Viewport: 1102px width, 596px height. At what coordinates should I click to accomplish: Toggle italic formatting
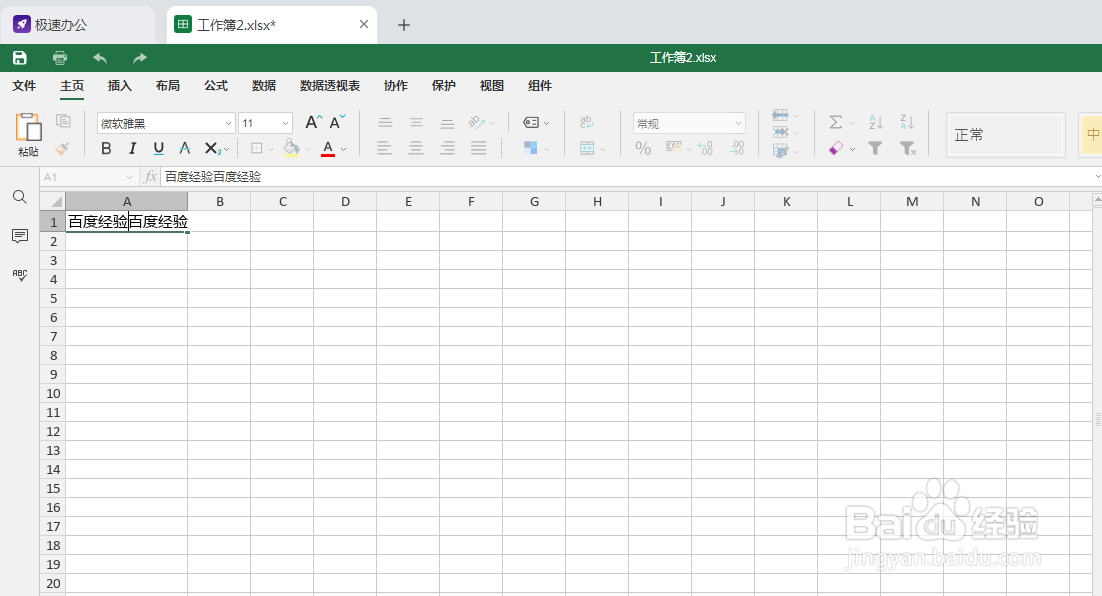tap(132, 148)
